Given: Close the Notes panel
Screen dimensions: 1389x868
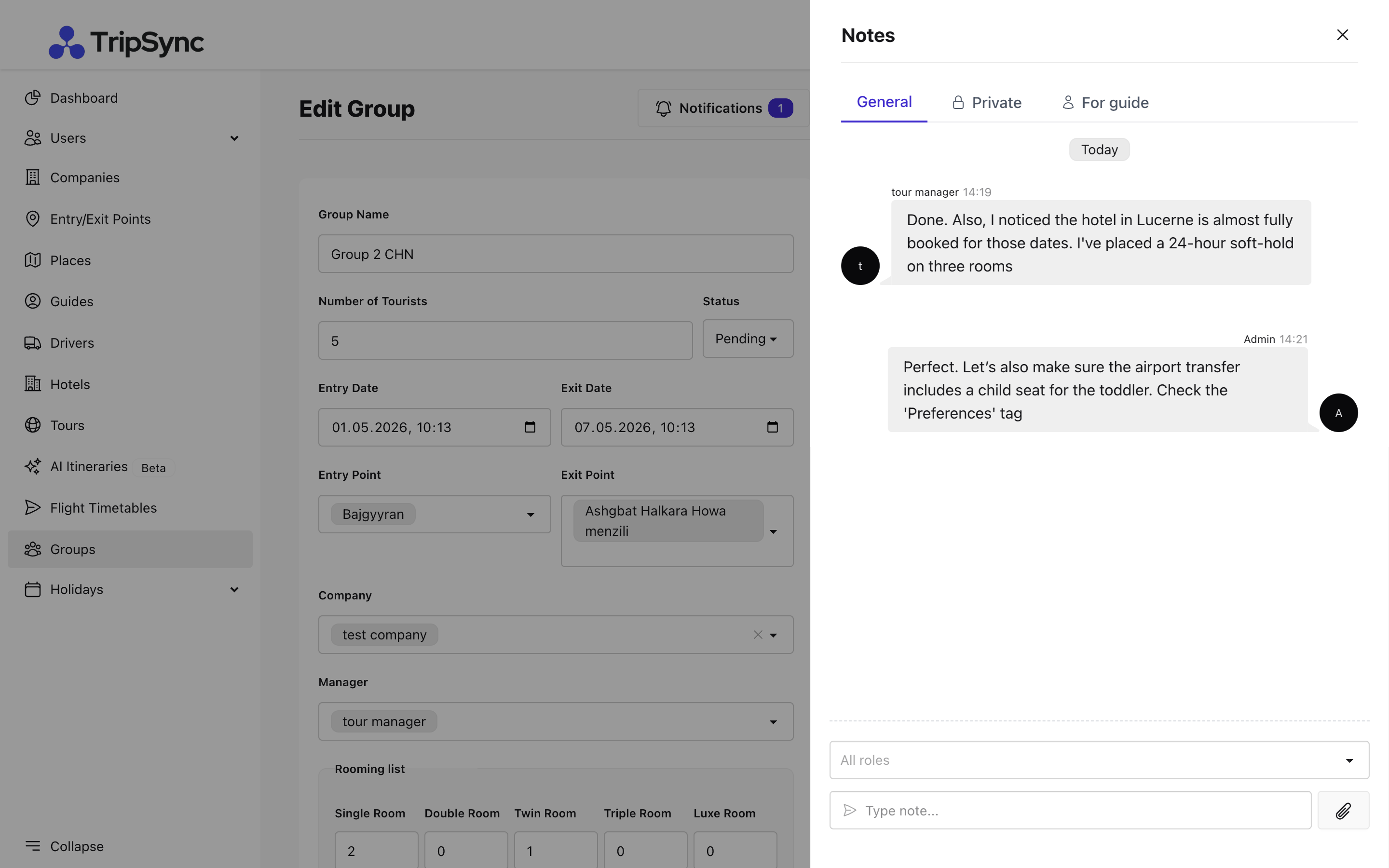Looking at the screenshot, I should click(1342, 35).
